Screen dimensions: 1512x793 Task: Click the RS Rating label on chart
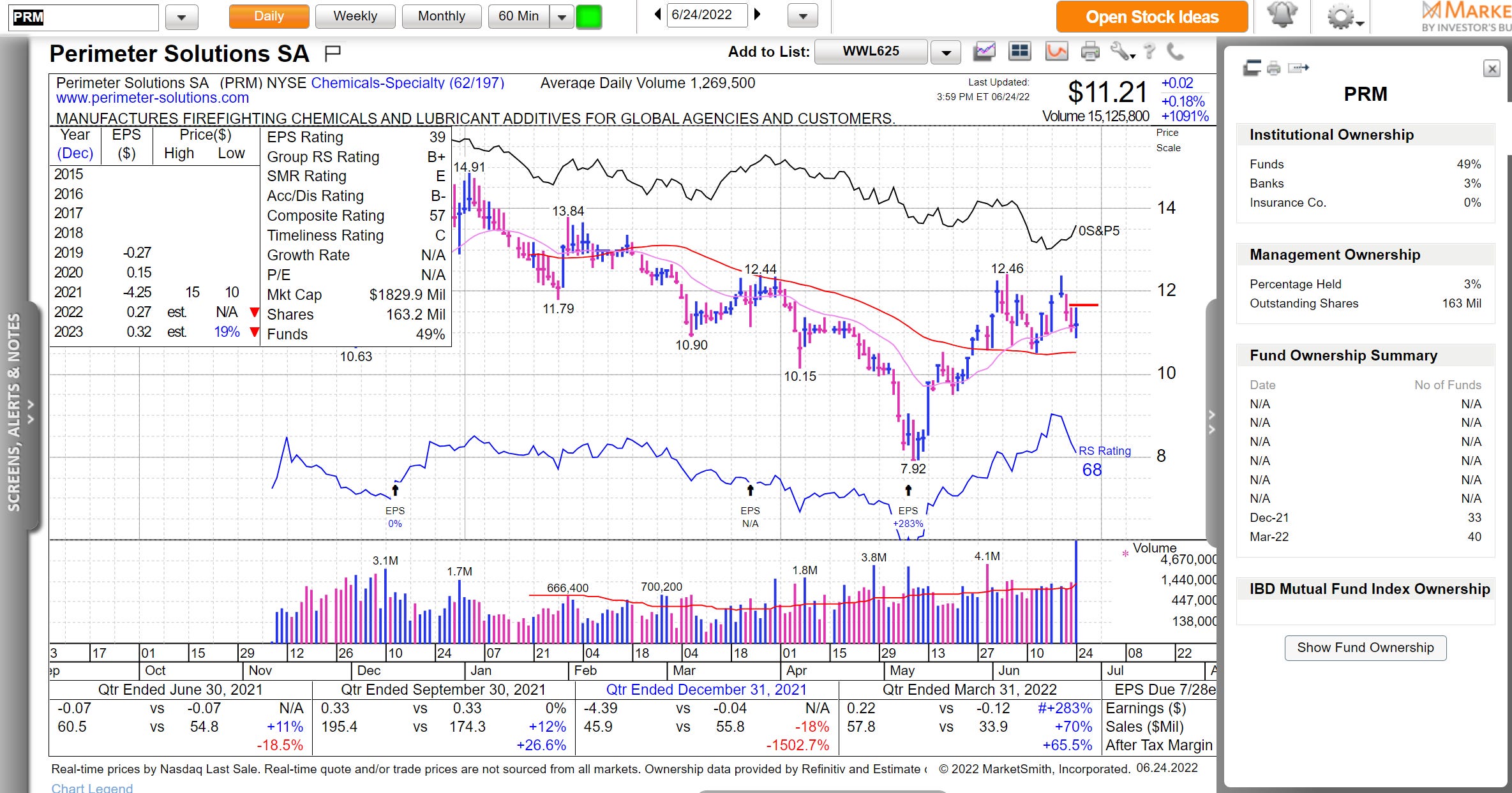click(x=1104, y=451)
